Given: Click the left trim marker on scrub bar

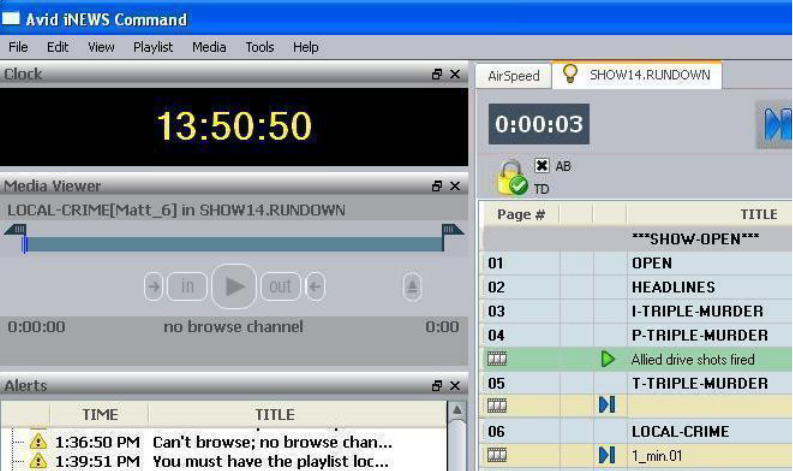Looking at the screenshot, I should click(15, 230).
